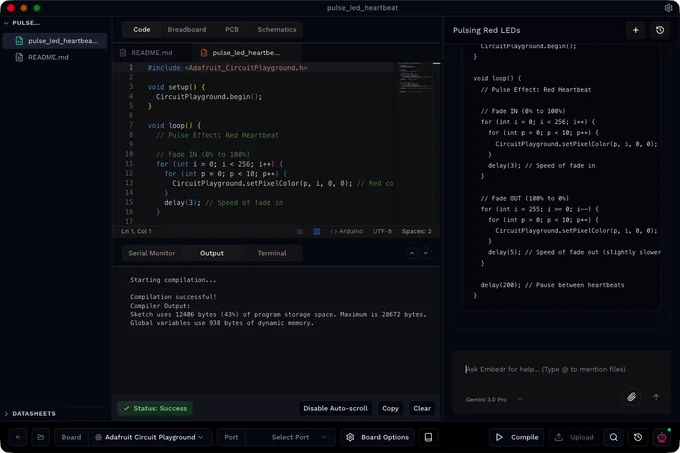Open chat history clock icon
This screenshot has height=453, width=680.
pyautogui.click(x=660, y=30)
